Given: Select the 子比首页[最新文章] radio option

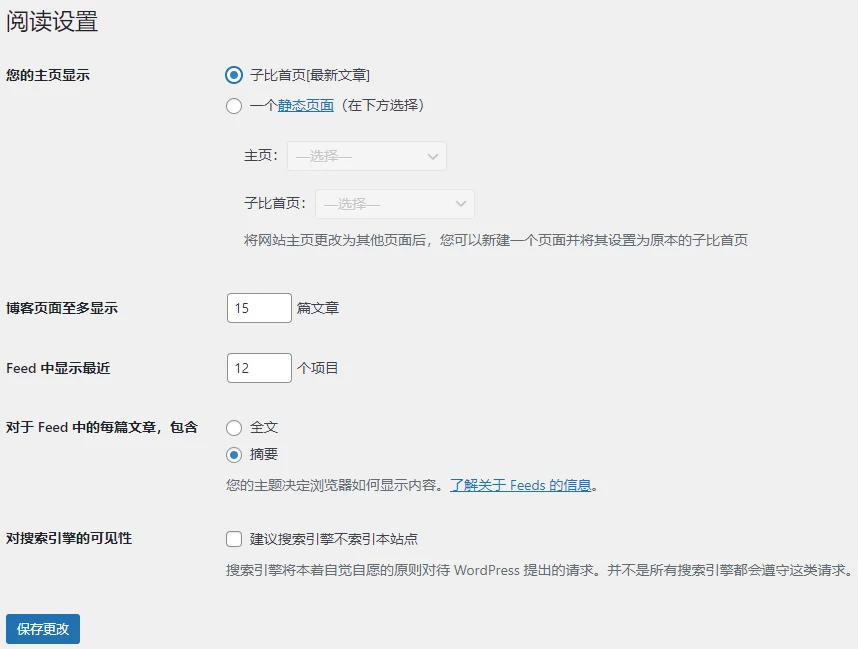Looking at the screenshot, I should coord(234,75).
